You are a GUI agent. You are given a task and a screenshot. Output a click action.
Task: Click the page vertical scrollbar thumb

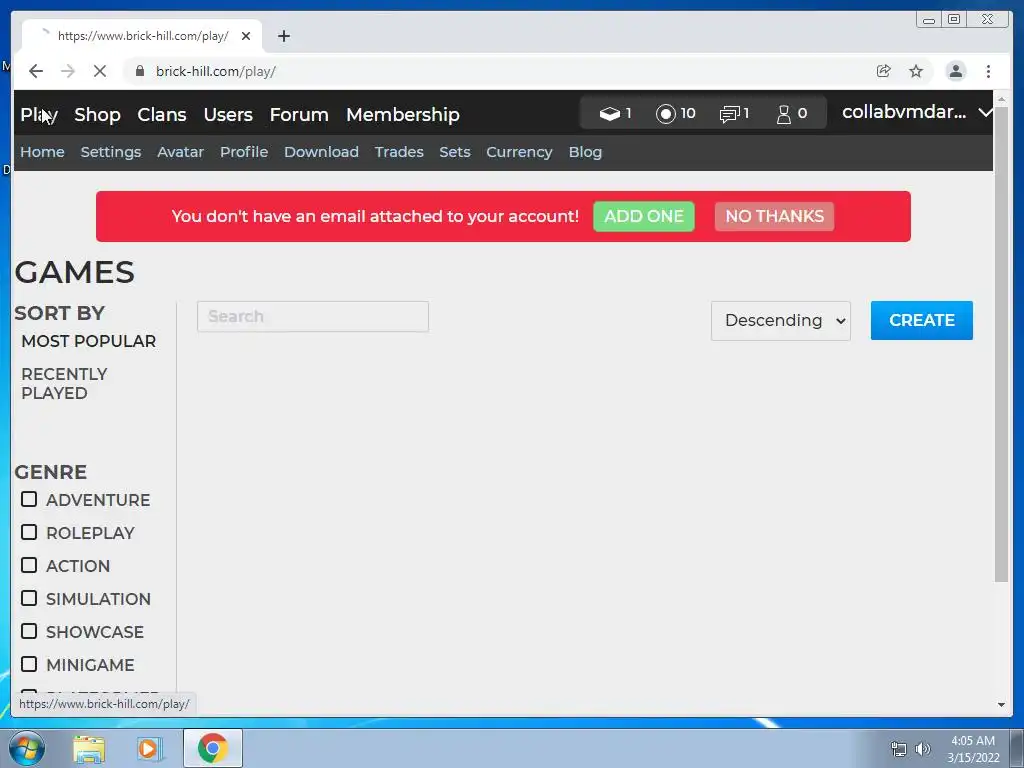click(x=1001, y=342)
